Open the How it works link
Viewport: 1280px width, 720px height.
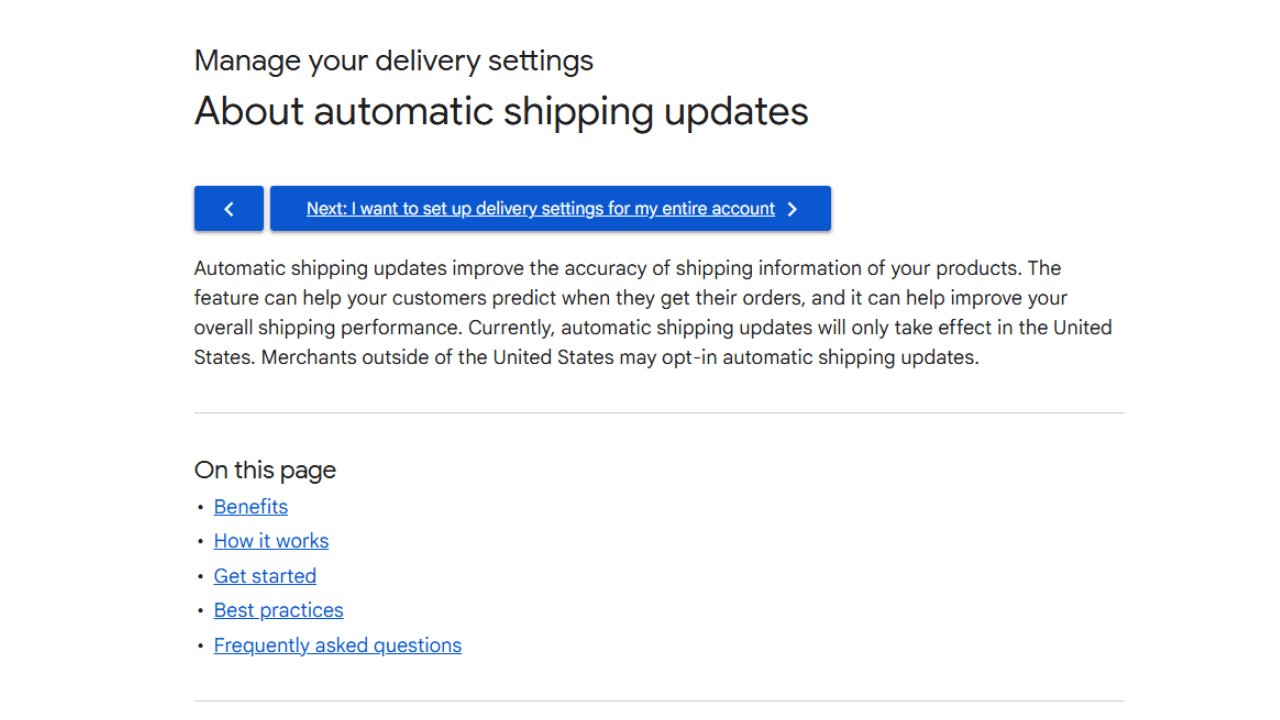(x=271, y=541)
